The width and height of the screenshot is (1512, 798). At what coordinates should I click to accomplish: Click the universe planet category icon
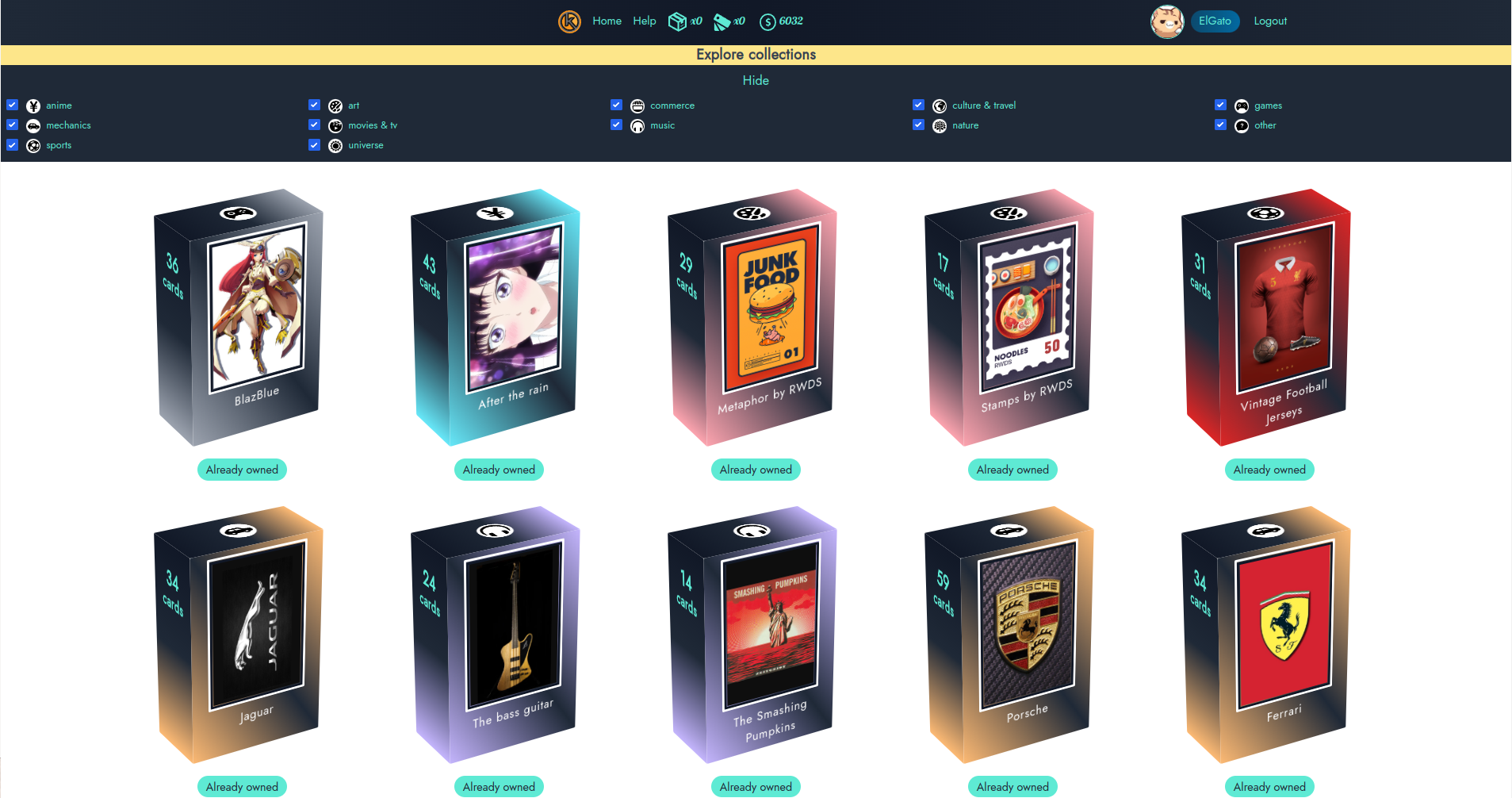coord(335,145)
